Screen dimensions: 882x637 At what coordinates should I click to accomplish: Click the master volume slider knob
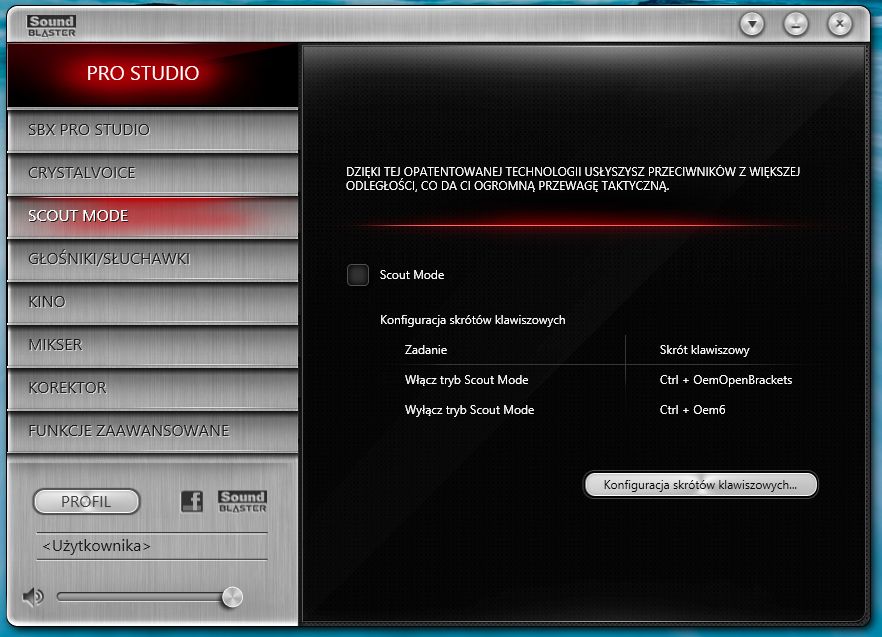tap(232, 597)
